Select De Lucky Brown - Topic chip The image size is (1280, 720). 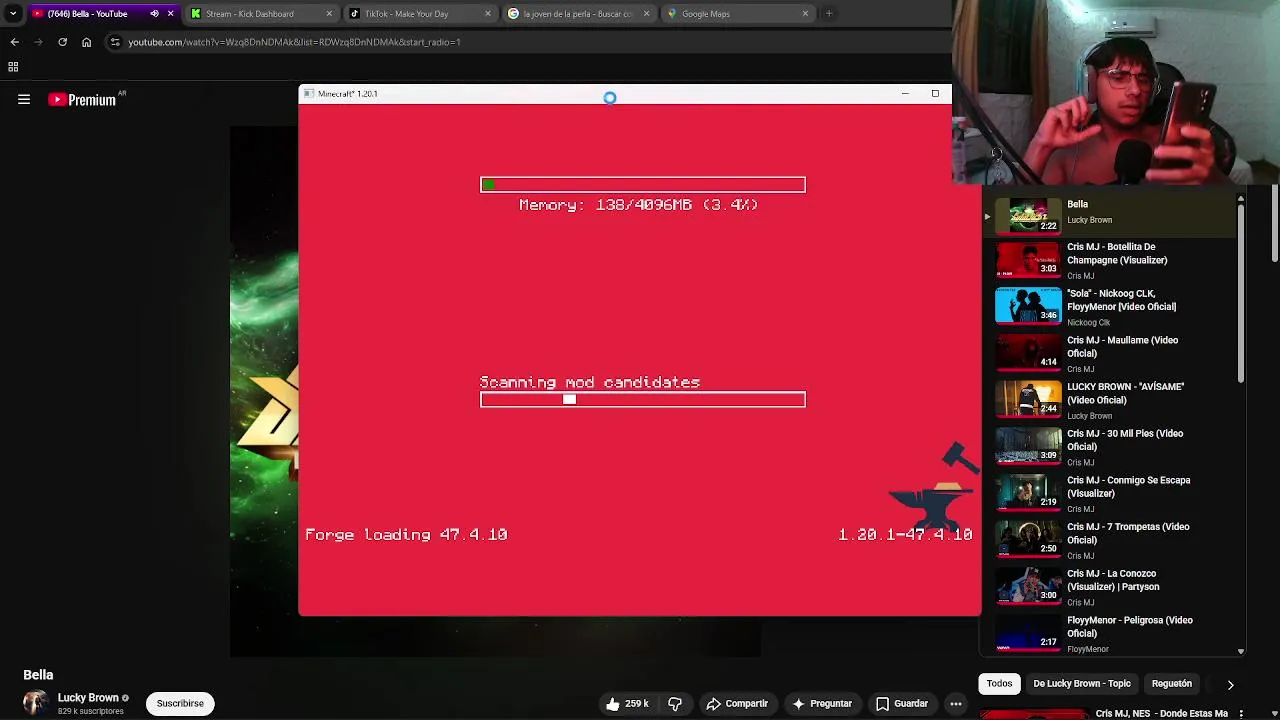[x=1082, y=684]
